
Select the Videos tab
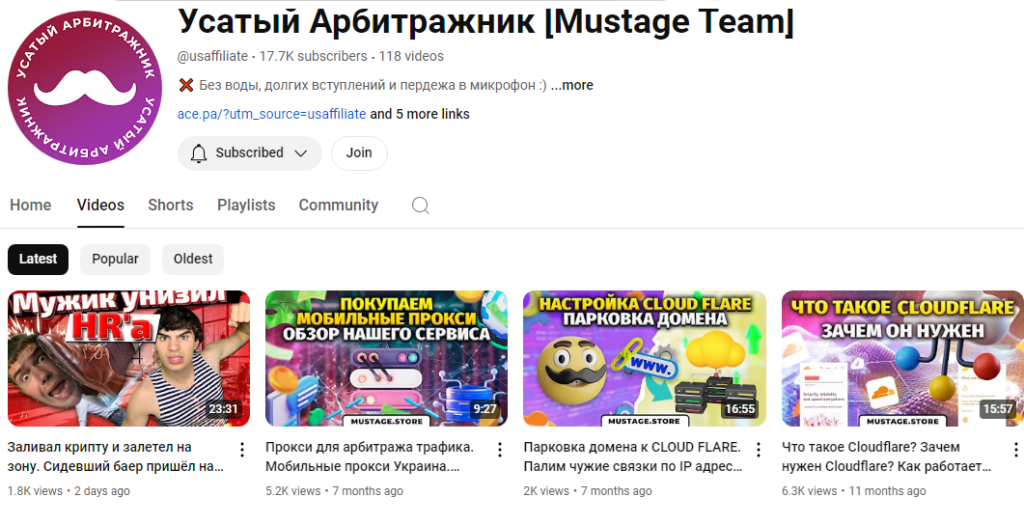point(101,205)
